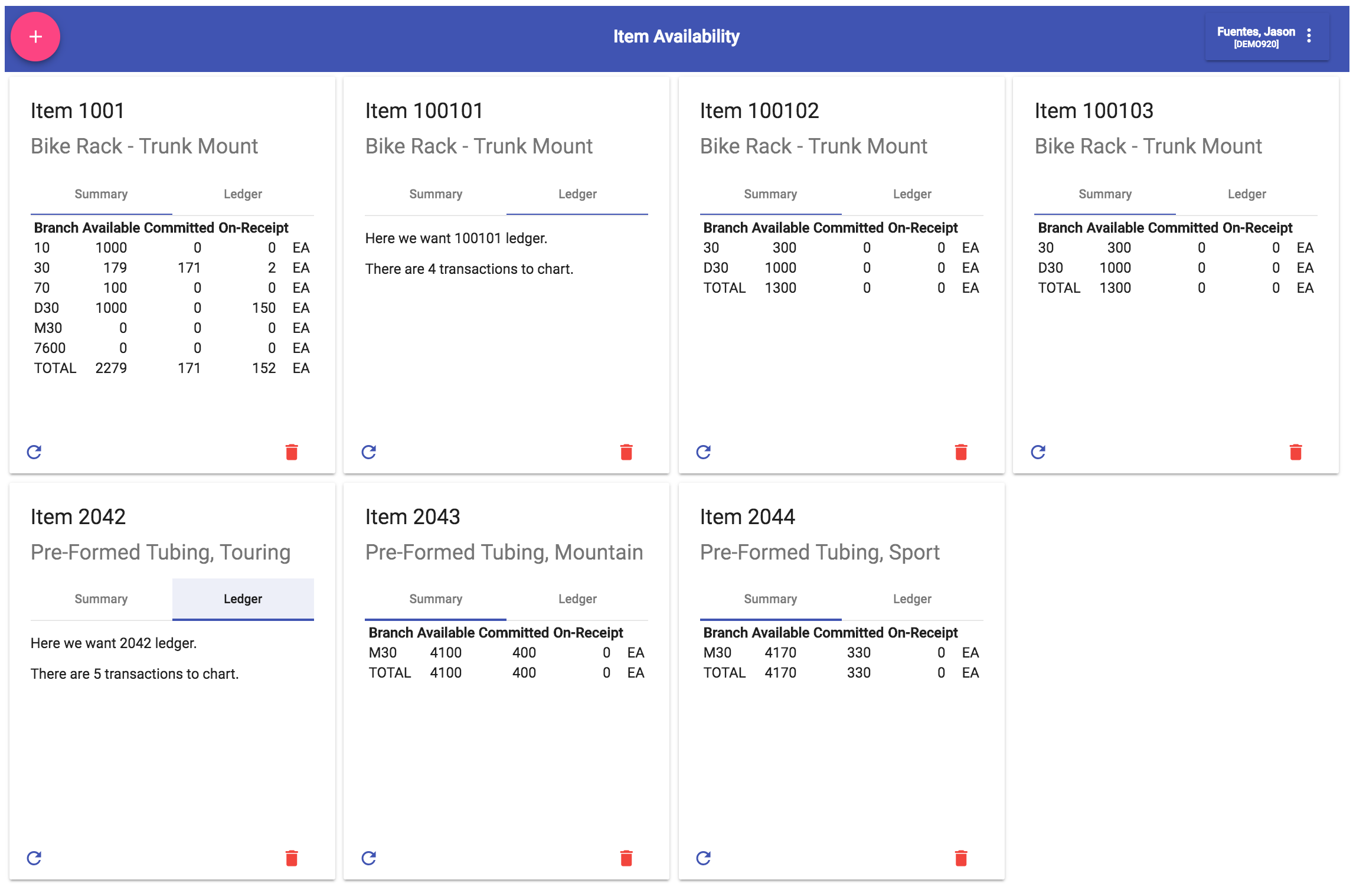
Task: Delete the Item 2042 card
Action: point(292,858)
